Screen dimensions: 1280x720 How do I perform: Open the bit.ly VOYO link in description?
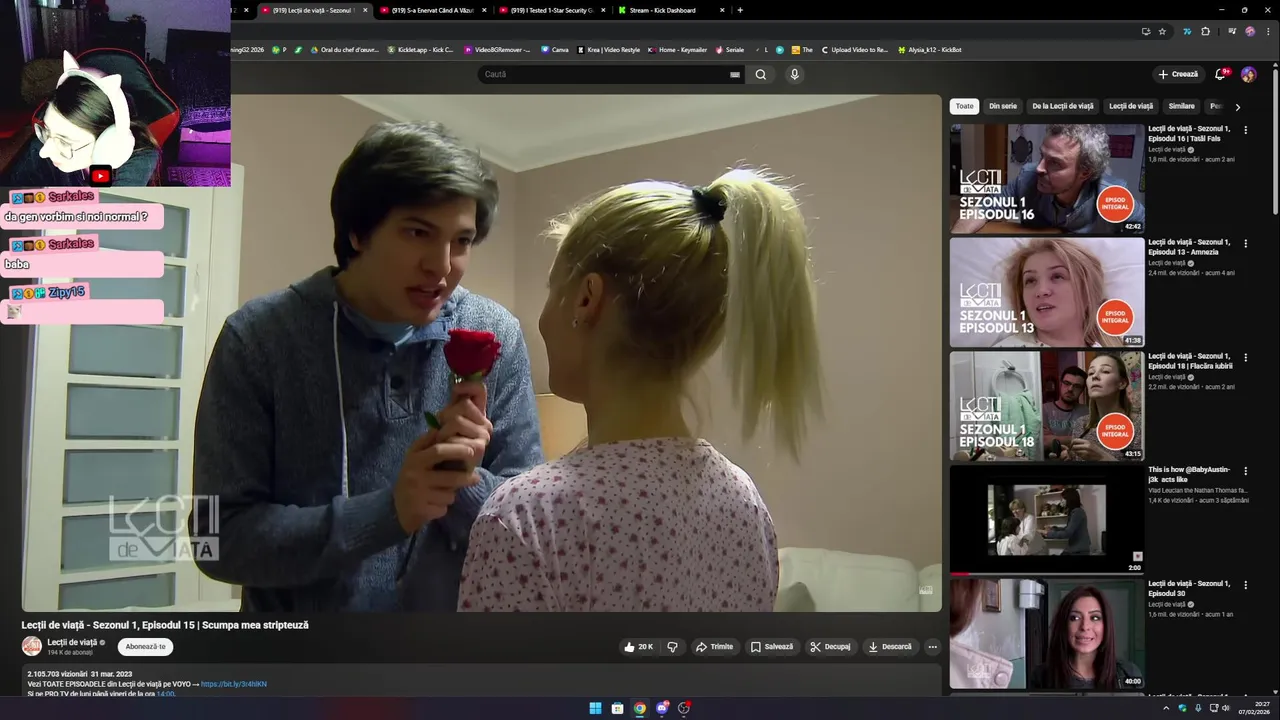click(234, 684)
